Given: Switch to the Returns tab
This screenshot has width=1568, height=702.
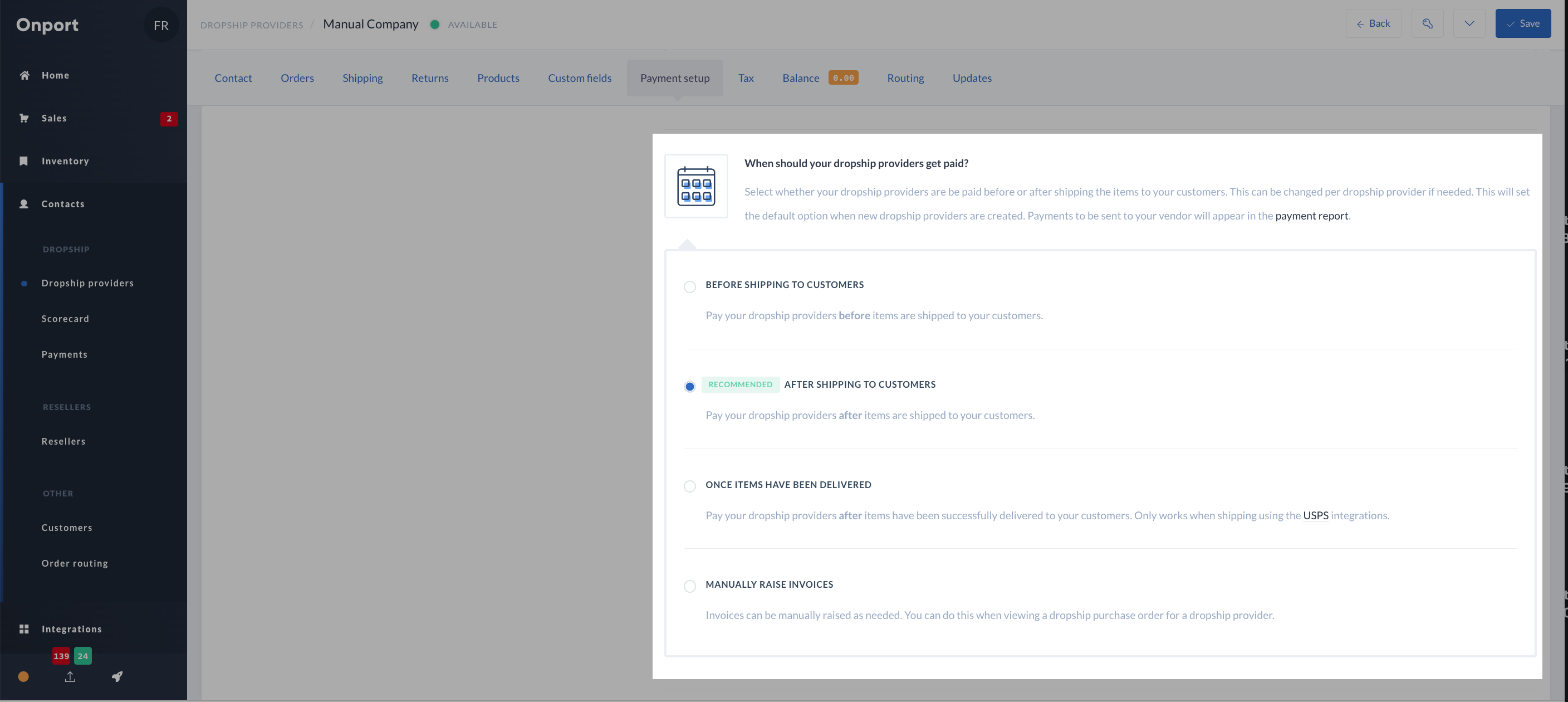Looking at the screenshot, I should pyautogui.click(x=430, y=78).
